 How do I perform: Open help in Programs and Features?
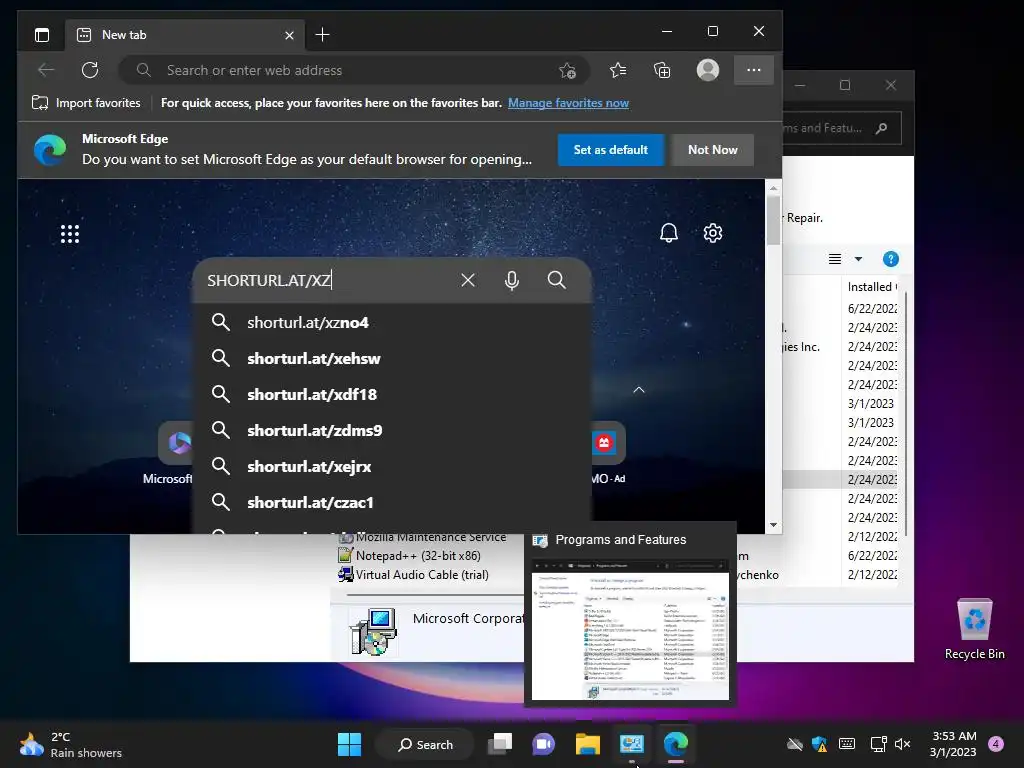coord(891,259)
